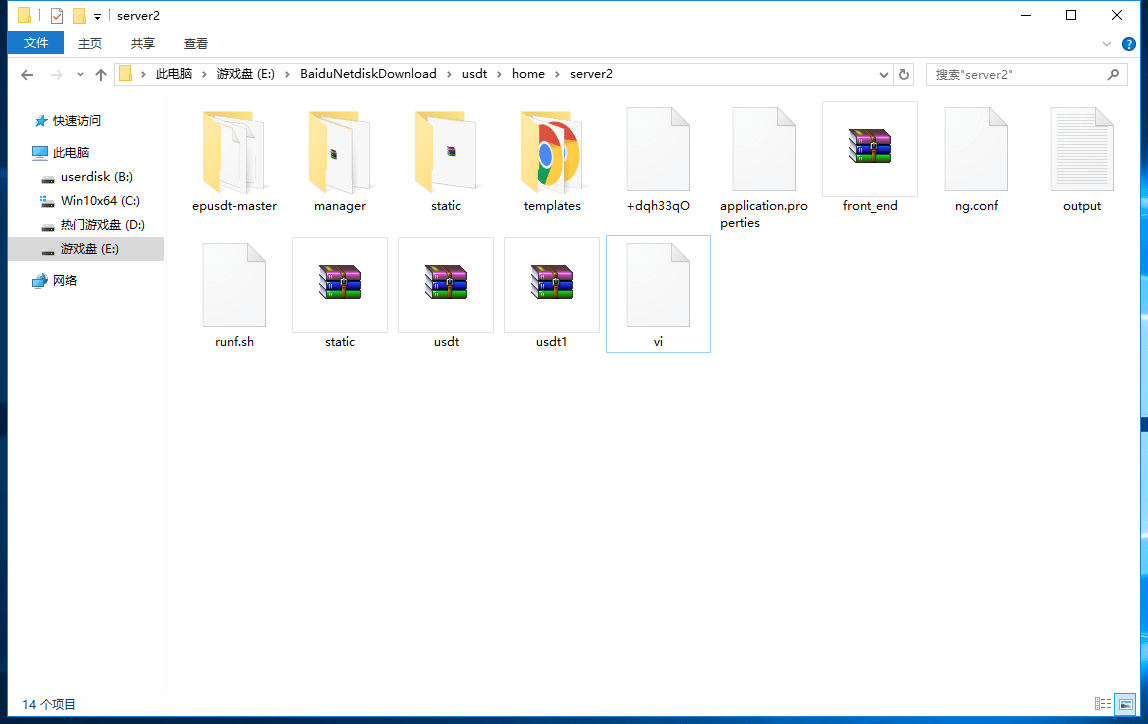
Task: Refresh the current folder view
Action: click(x=904, y=75)
